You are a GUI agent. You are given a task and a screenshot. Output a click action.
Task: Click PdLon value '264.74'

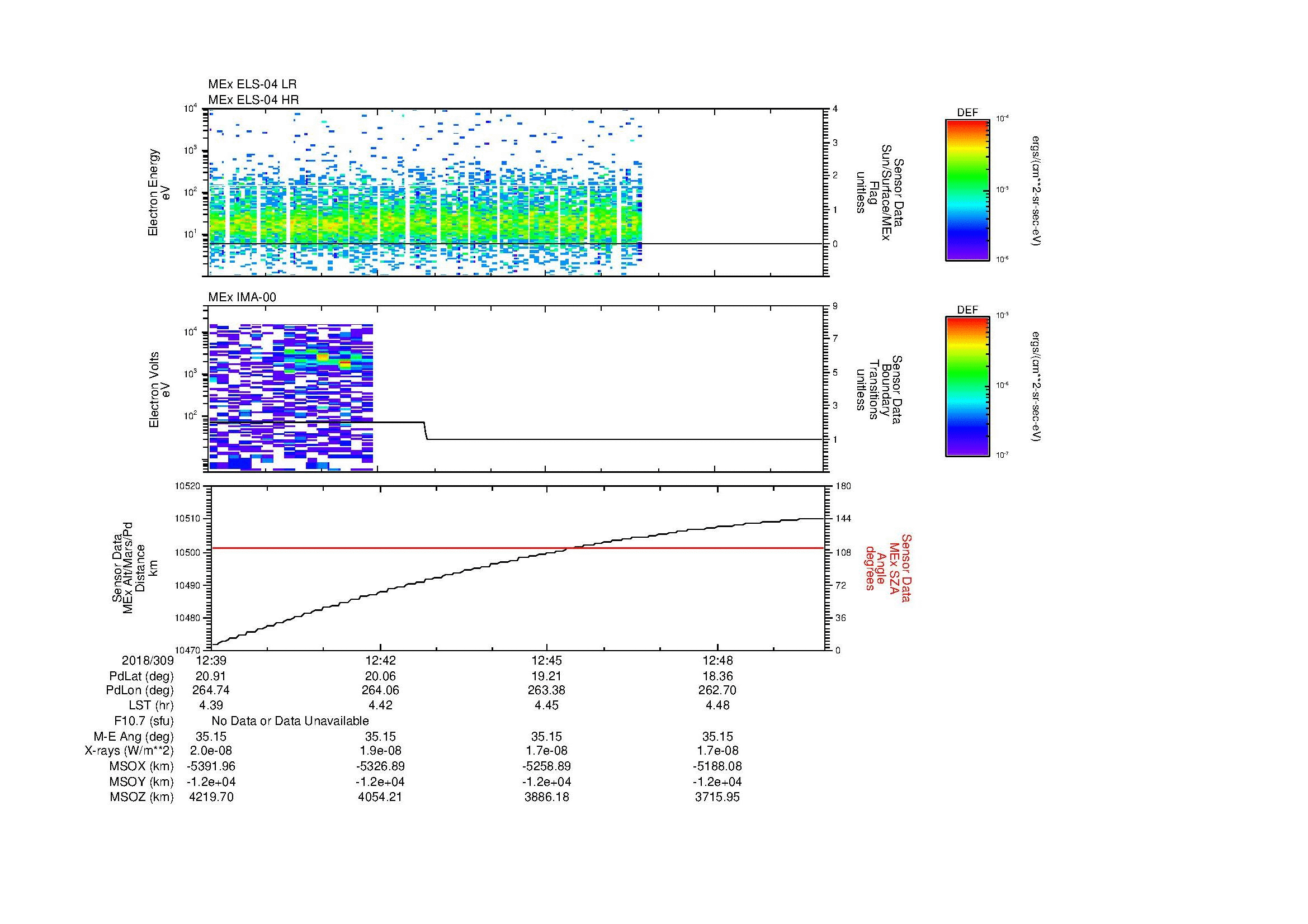[x=211, y=690]
